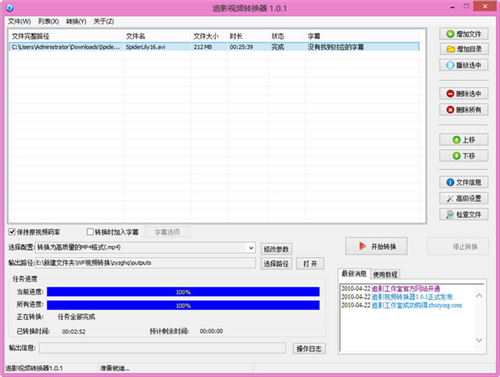
Task: Expand the 选择配置 format dropdown
Action: coord(251,248)
